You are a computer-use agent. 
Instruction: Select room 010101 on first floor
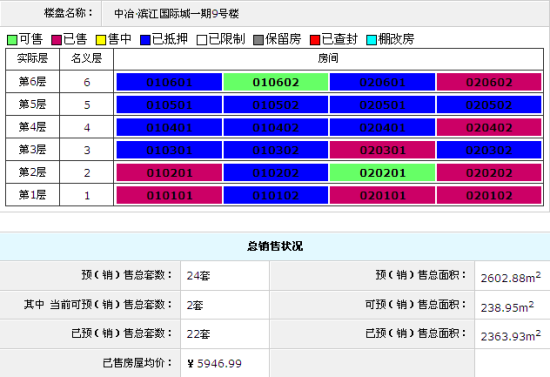point(169,195)
